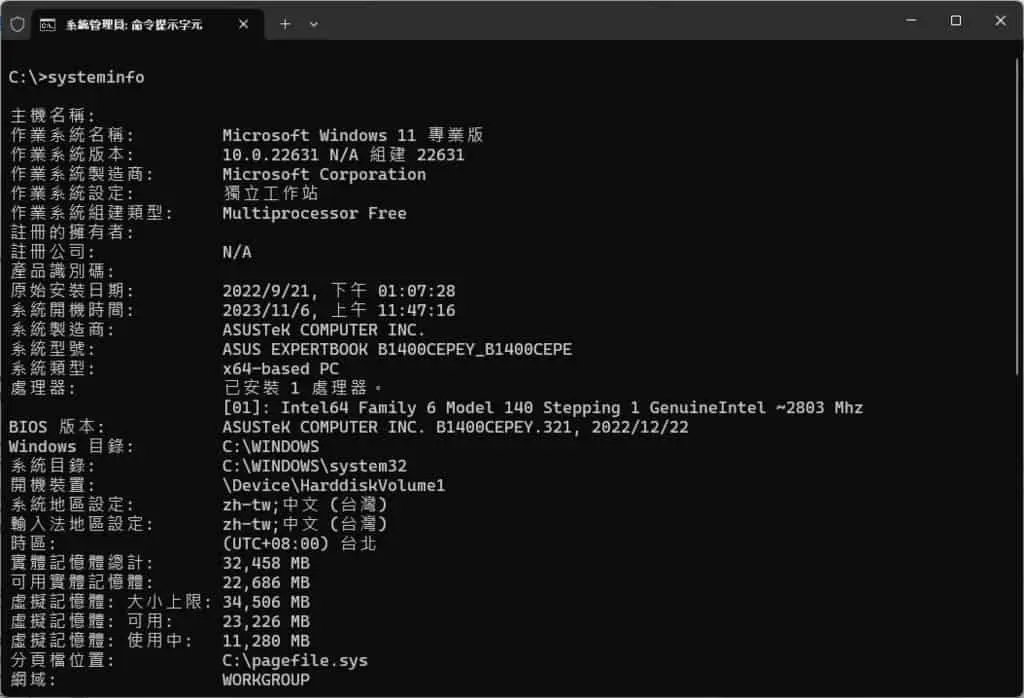The height and width of the screenshot is (698, 1024).
Task: Click the 32,458 MB total memory value
Action: click(266, 563)
